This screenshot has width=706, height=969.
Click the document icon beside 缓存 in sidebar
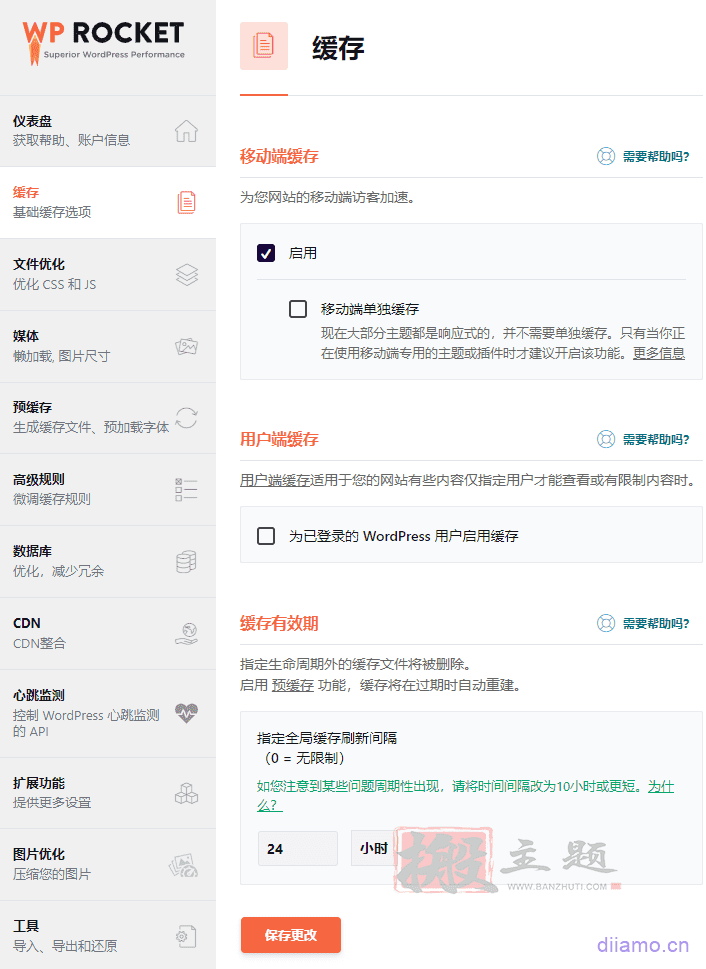click(186, 203)
